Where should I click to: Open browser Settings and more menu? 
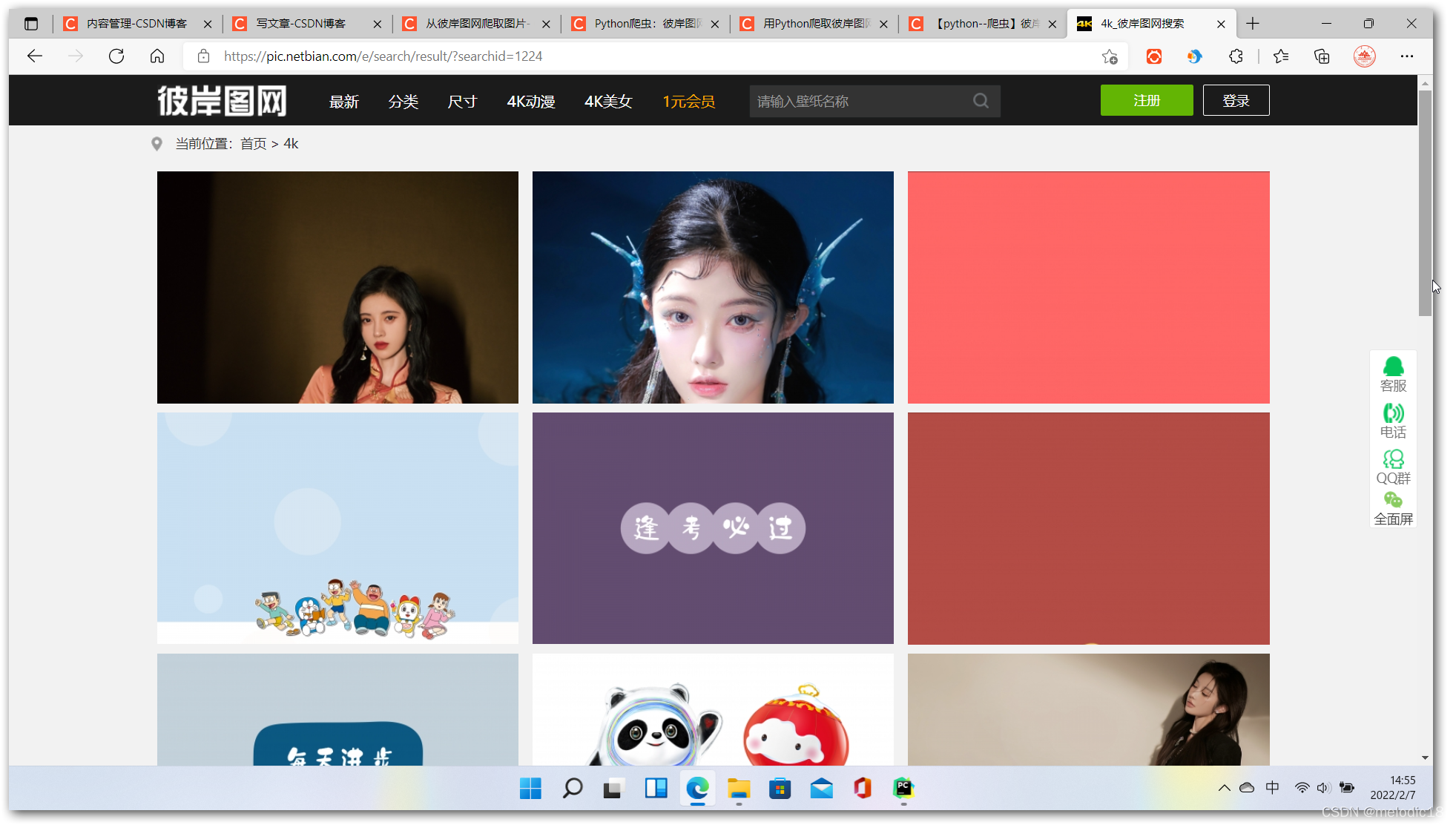point(1406,56)
